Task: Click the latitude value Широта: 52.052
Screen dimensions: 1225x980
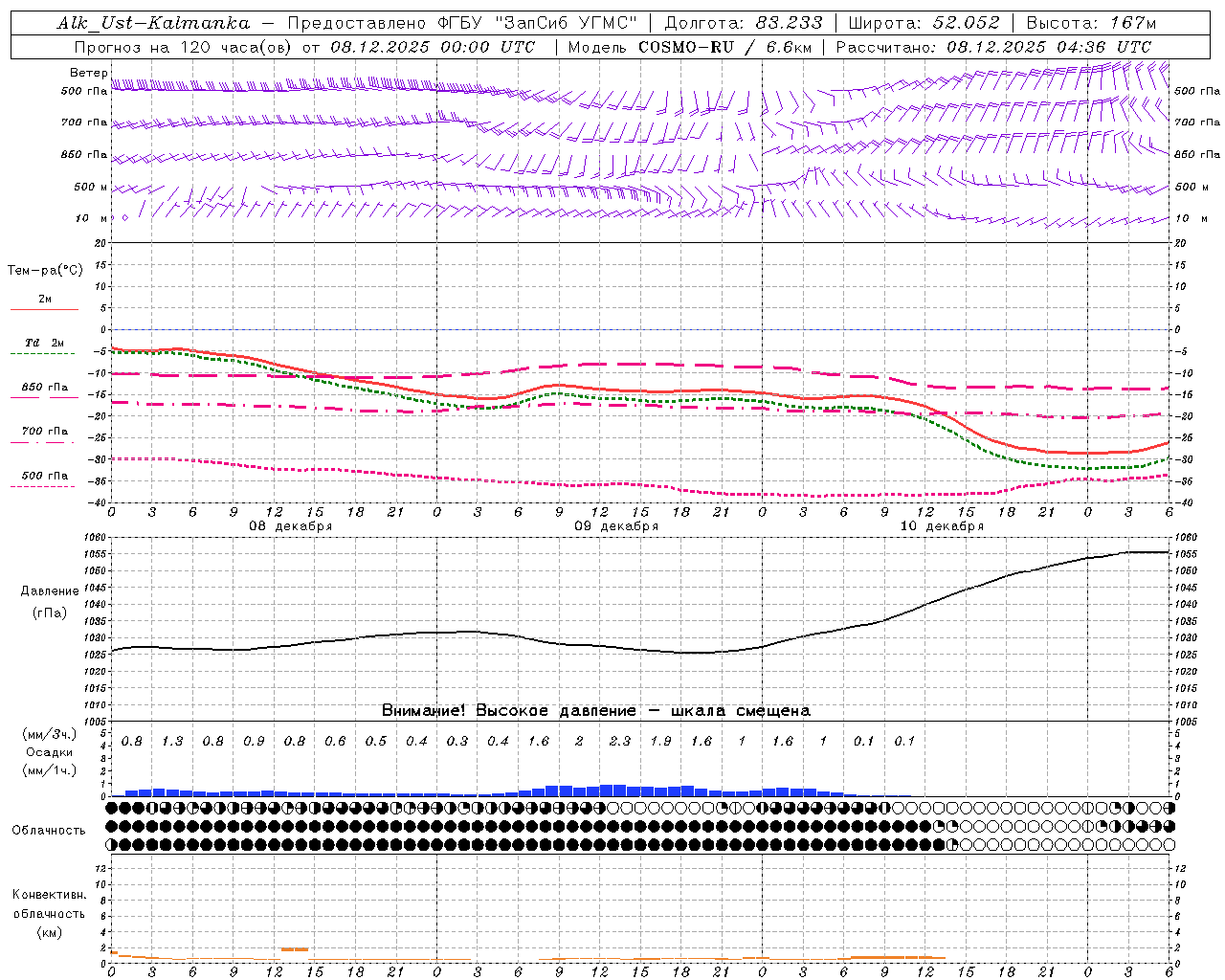Action: click(924, 23)
